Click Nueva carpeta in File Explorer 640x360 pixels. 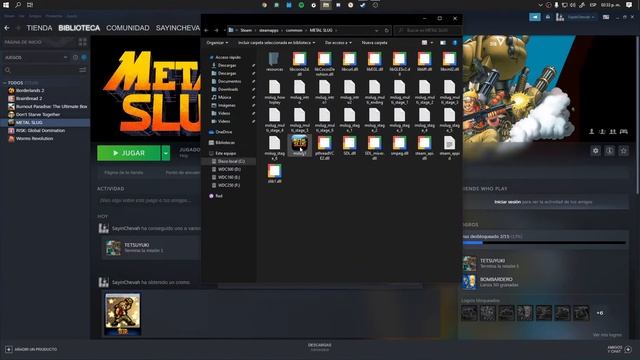click(x=374, y=43)
